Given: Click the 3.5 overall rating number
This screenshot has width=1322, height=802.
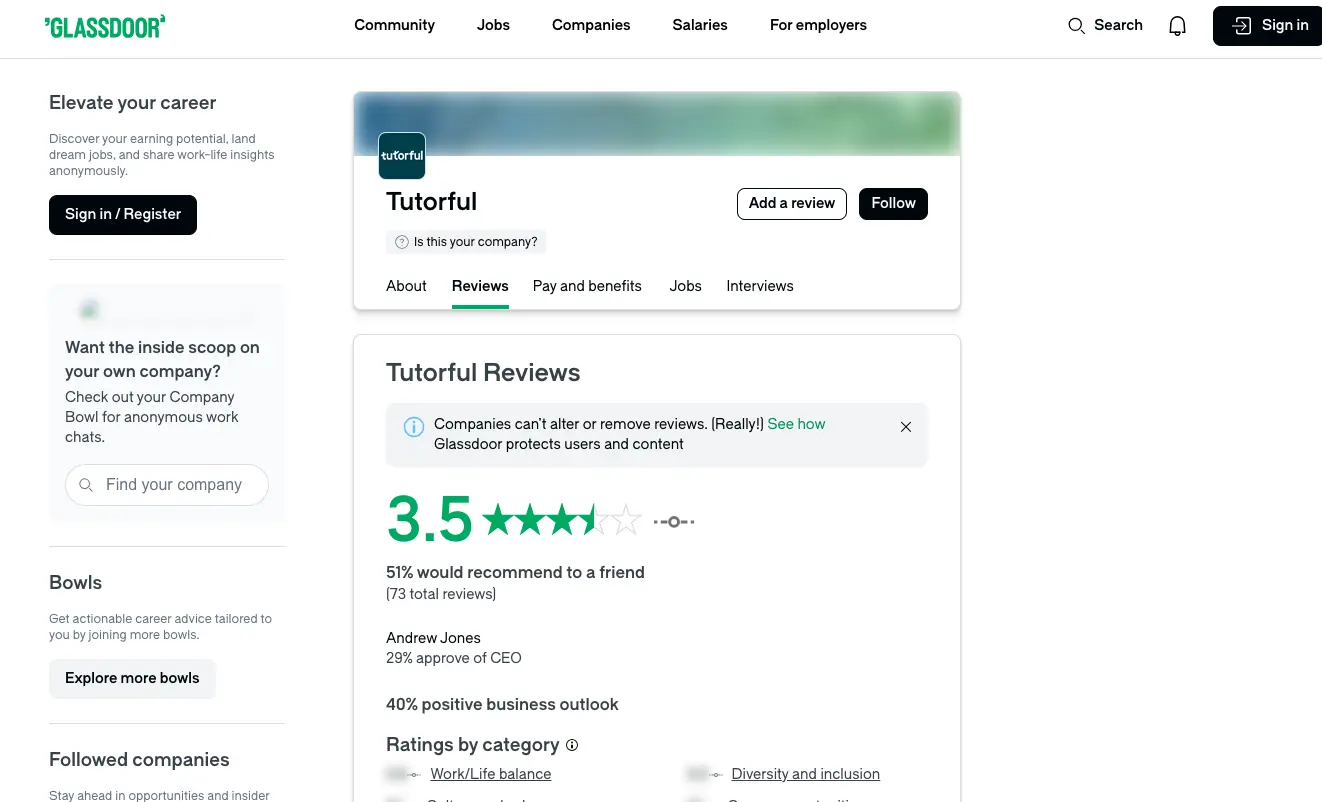Looking at the screenshot, I should [x=429, y=520].
